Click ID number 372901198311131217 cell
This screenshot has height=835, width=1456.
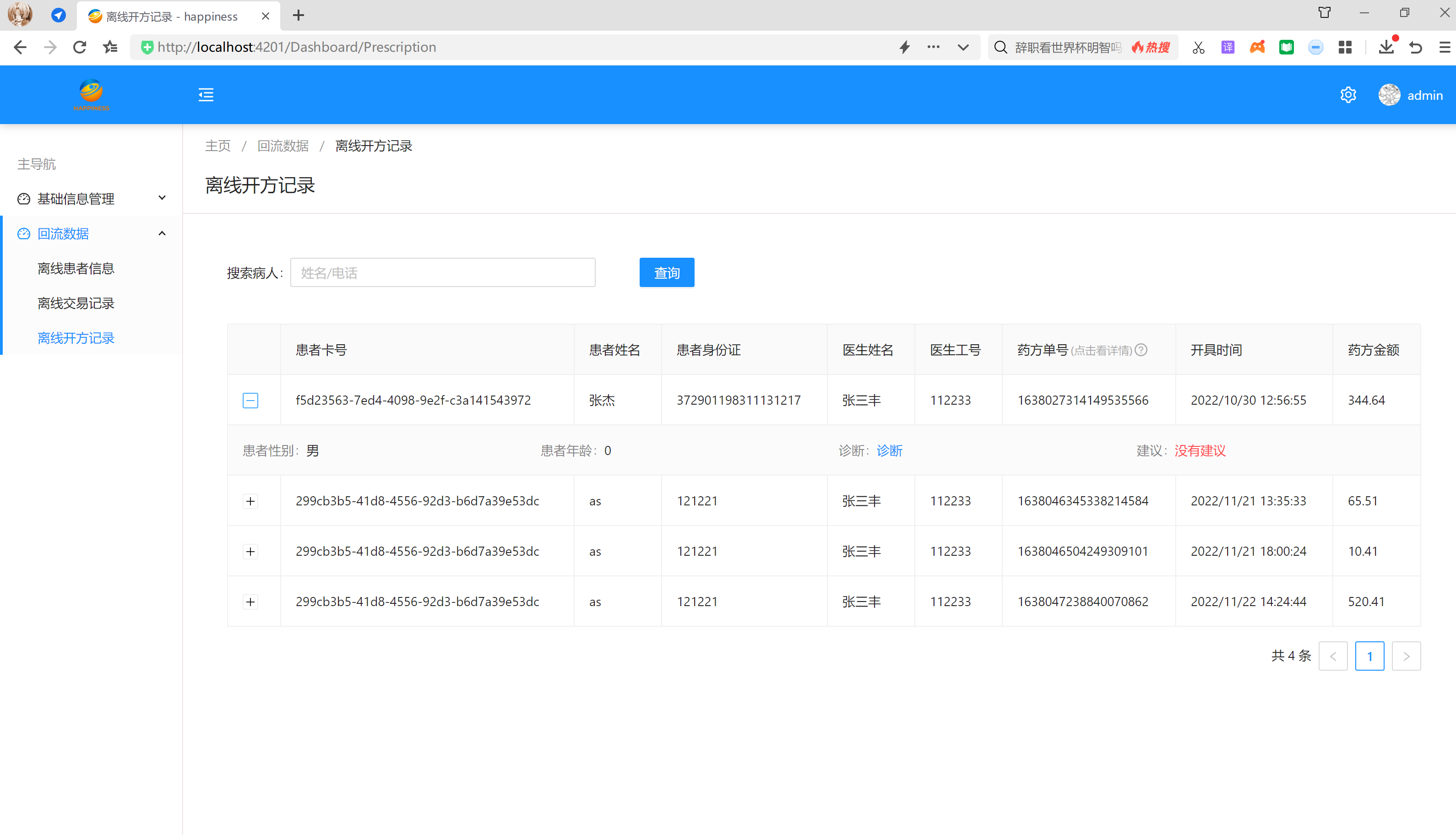[x=744, y=400]
